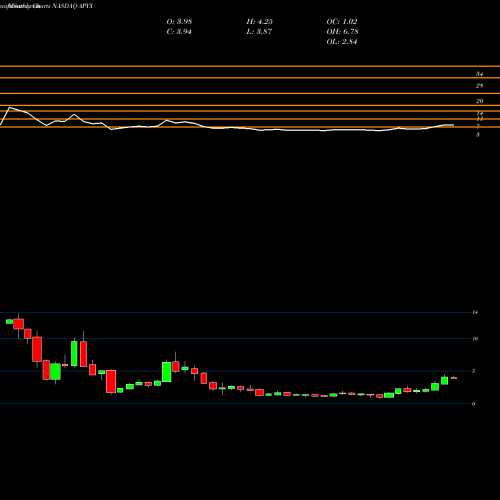Click the OH: 6.78 value

point(342,32)
